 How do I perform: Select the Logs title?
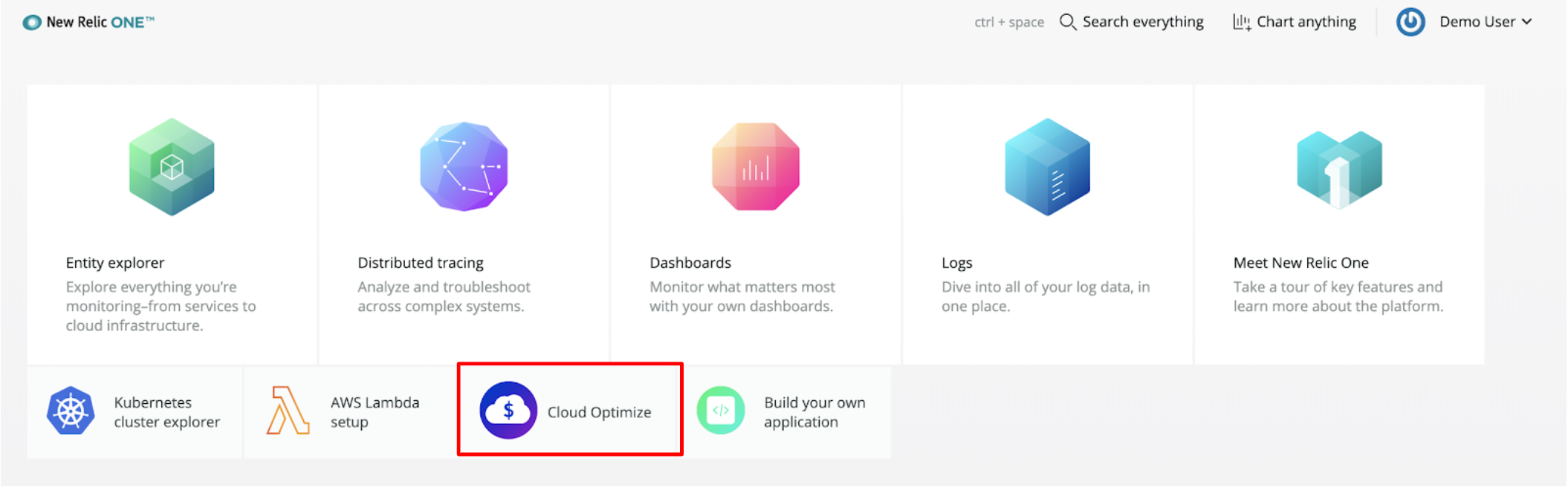click(957, 263)
